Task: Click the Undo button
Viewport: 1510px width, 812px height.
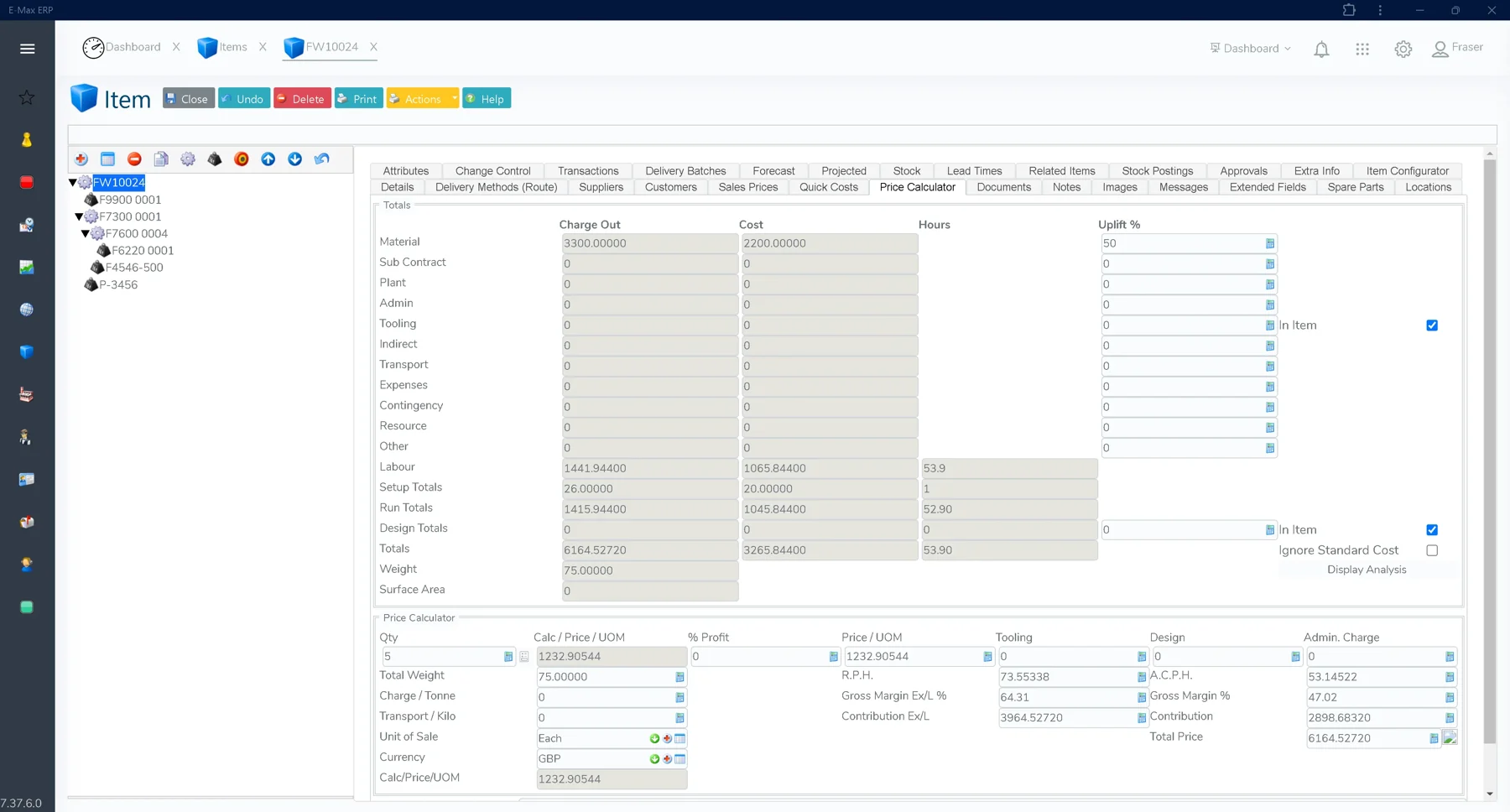Action: coord(244,98)
